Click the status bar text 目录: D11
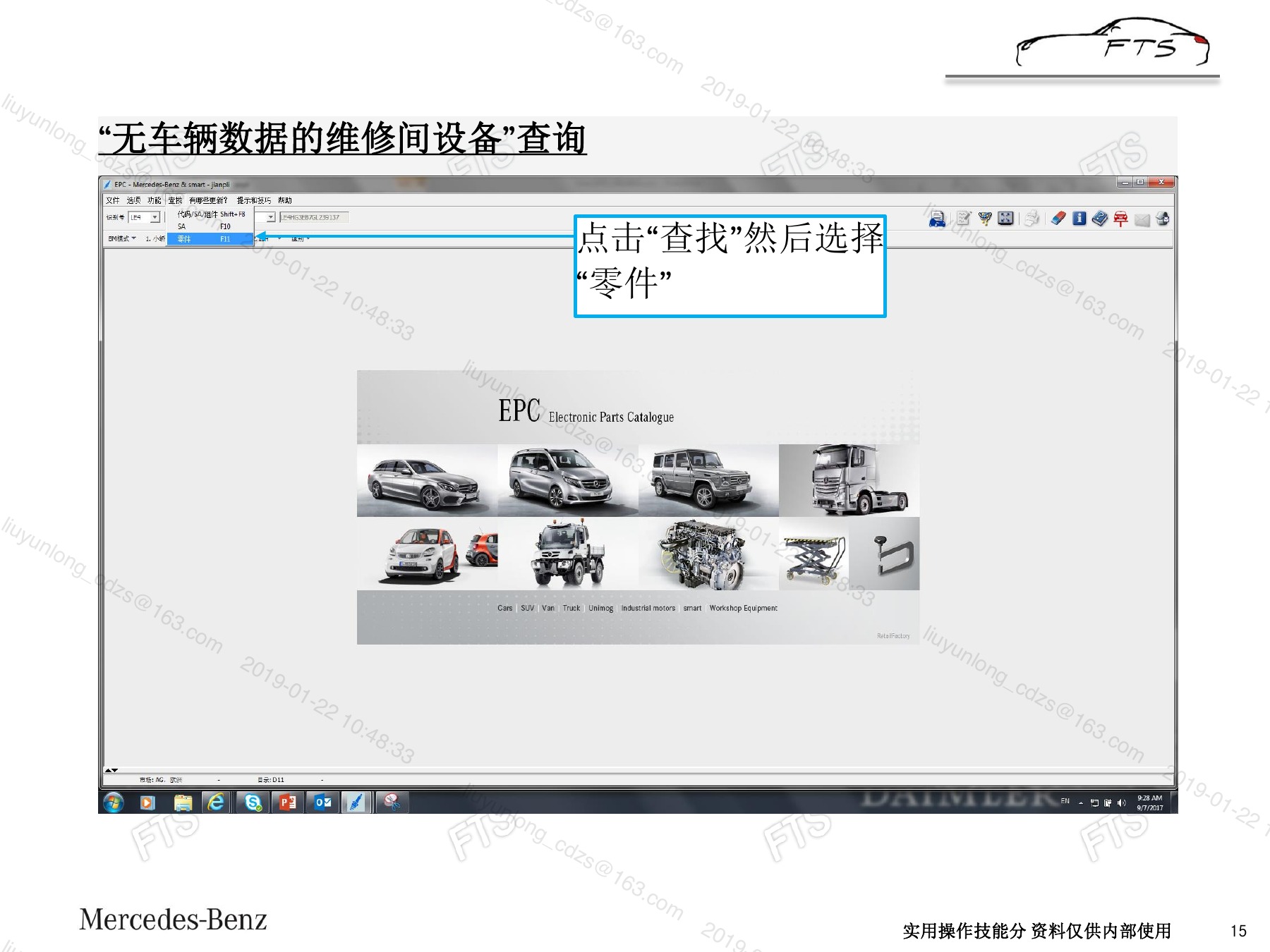 click(x=271, y=780)
